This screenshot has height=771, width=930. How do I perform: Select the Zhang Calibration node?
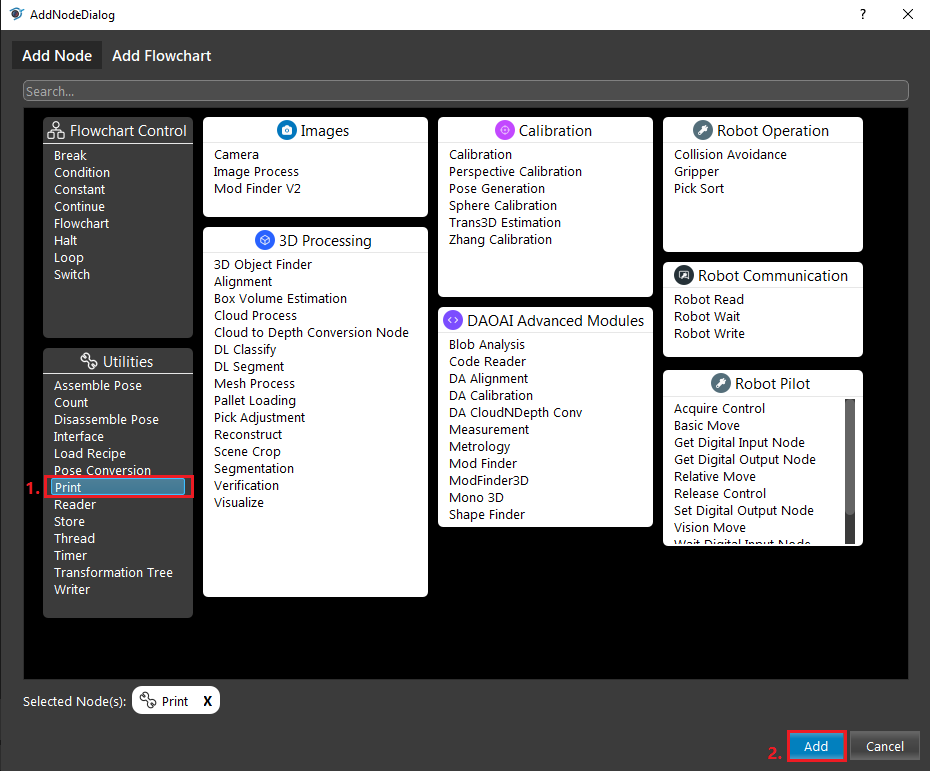pos(501,240)
